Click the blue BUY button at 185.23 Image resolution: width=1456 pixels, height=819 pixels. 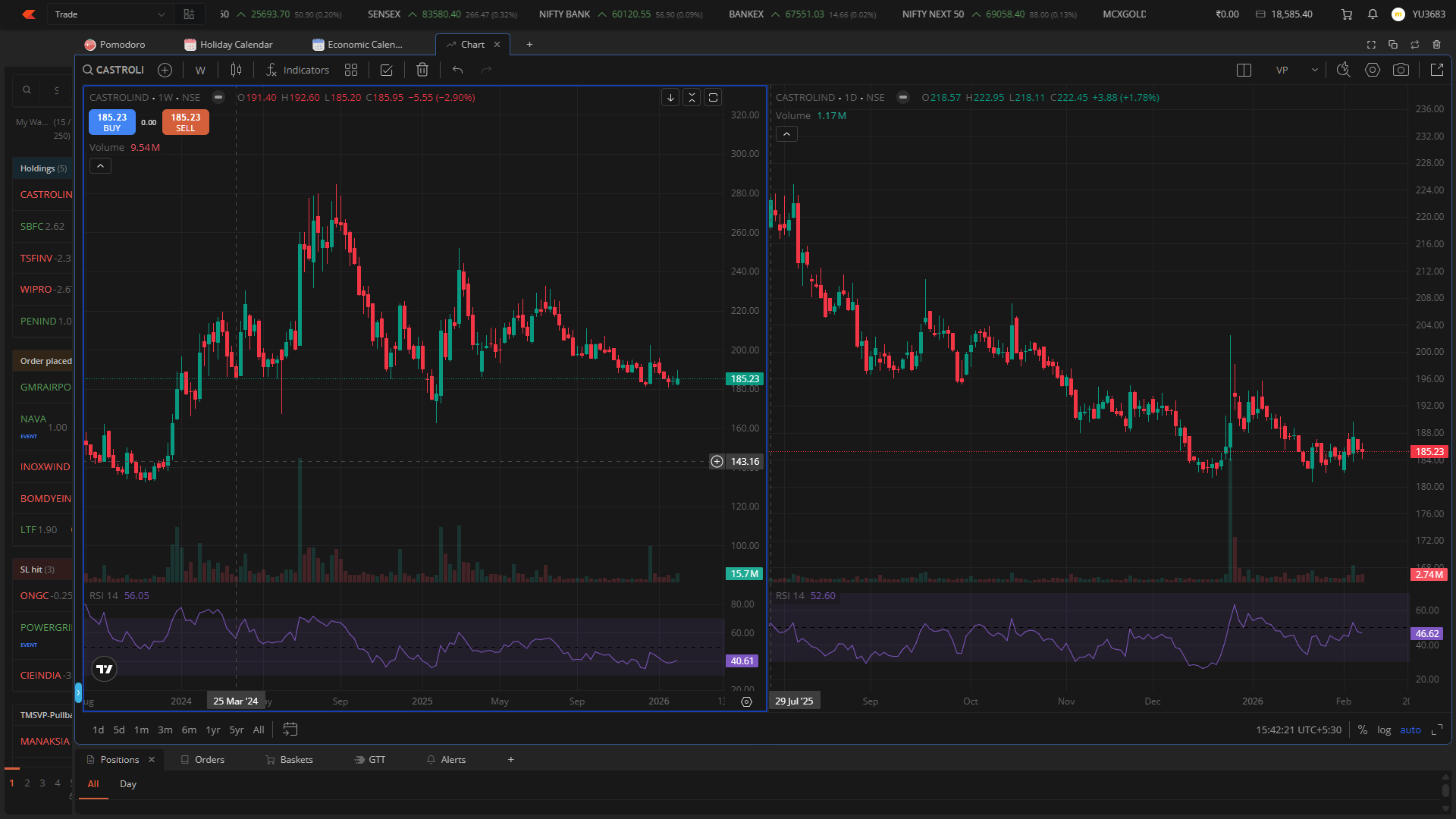(x=112, y=122)
